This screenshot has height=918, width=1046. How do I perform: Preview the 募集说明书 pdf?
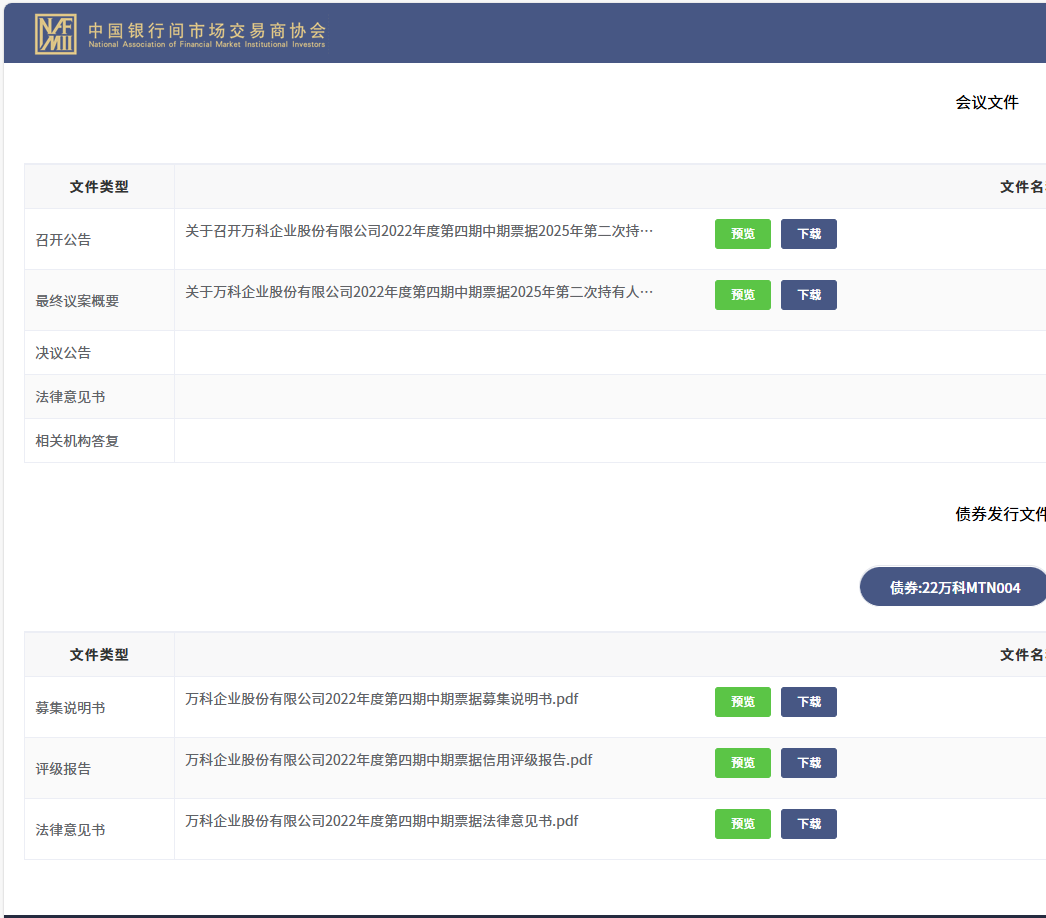click(x=742, y=702)
